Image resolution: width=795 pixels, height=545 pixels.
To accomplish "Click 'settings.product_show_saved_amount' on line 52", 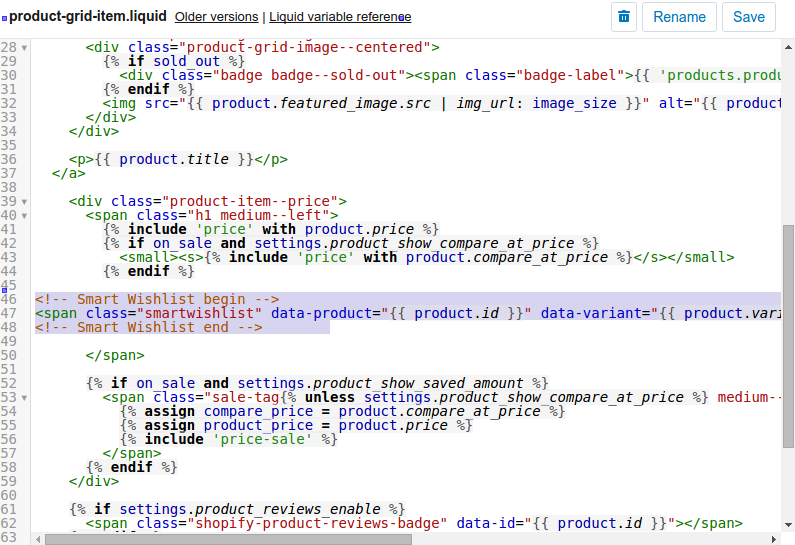I will [380, 383].
